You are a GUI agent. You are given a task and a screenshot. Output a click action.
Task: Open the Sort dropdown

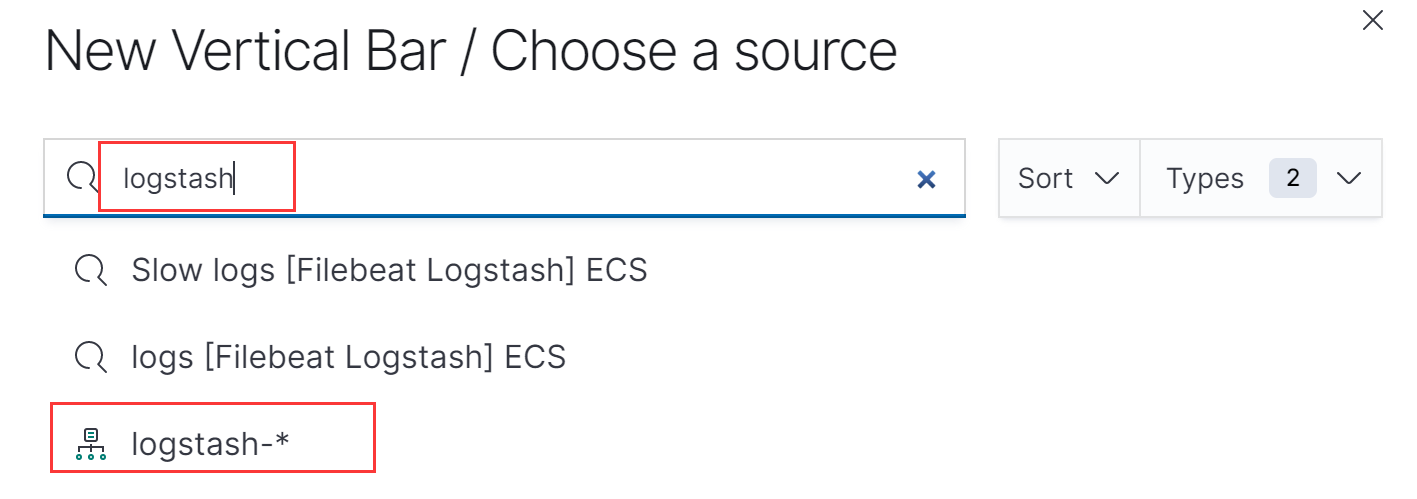[1069, 178]
